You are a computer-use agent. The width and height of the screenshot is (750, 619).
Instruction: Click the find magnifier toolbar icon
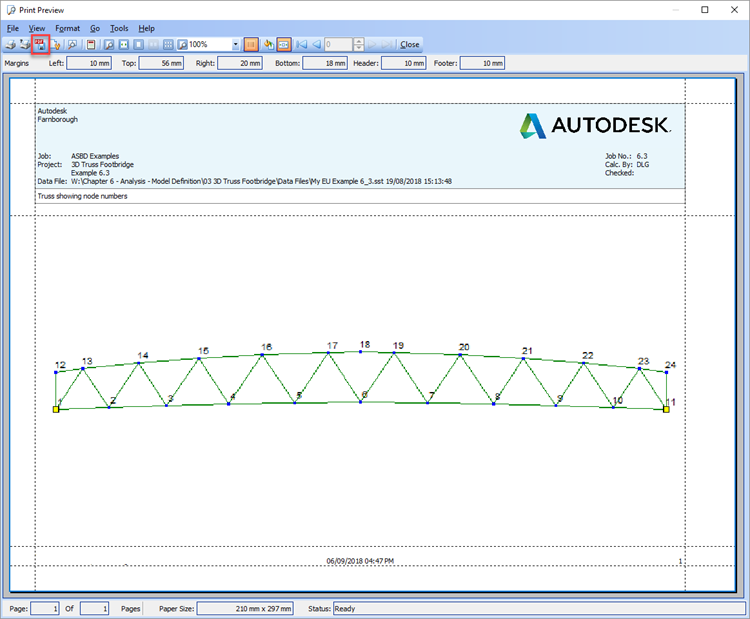[x=72, y=44]
